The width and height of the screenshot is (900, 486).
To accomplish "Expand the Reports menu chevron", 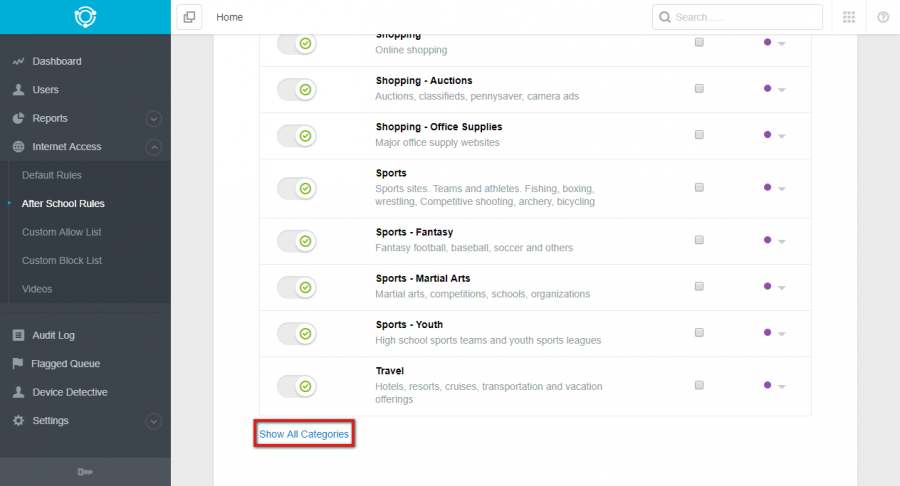I will pos(153,119).
